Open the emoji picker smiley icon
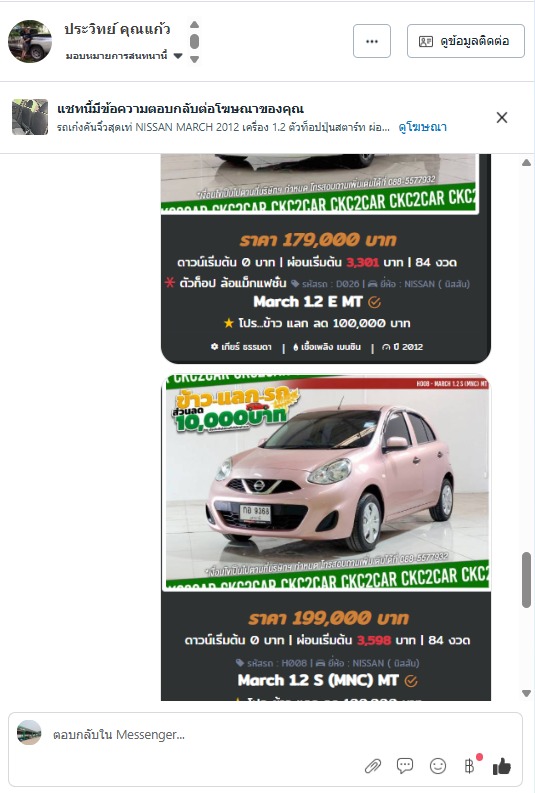 (x=438, y=766)
